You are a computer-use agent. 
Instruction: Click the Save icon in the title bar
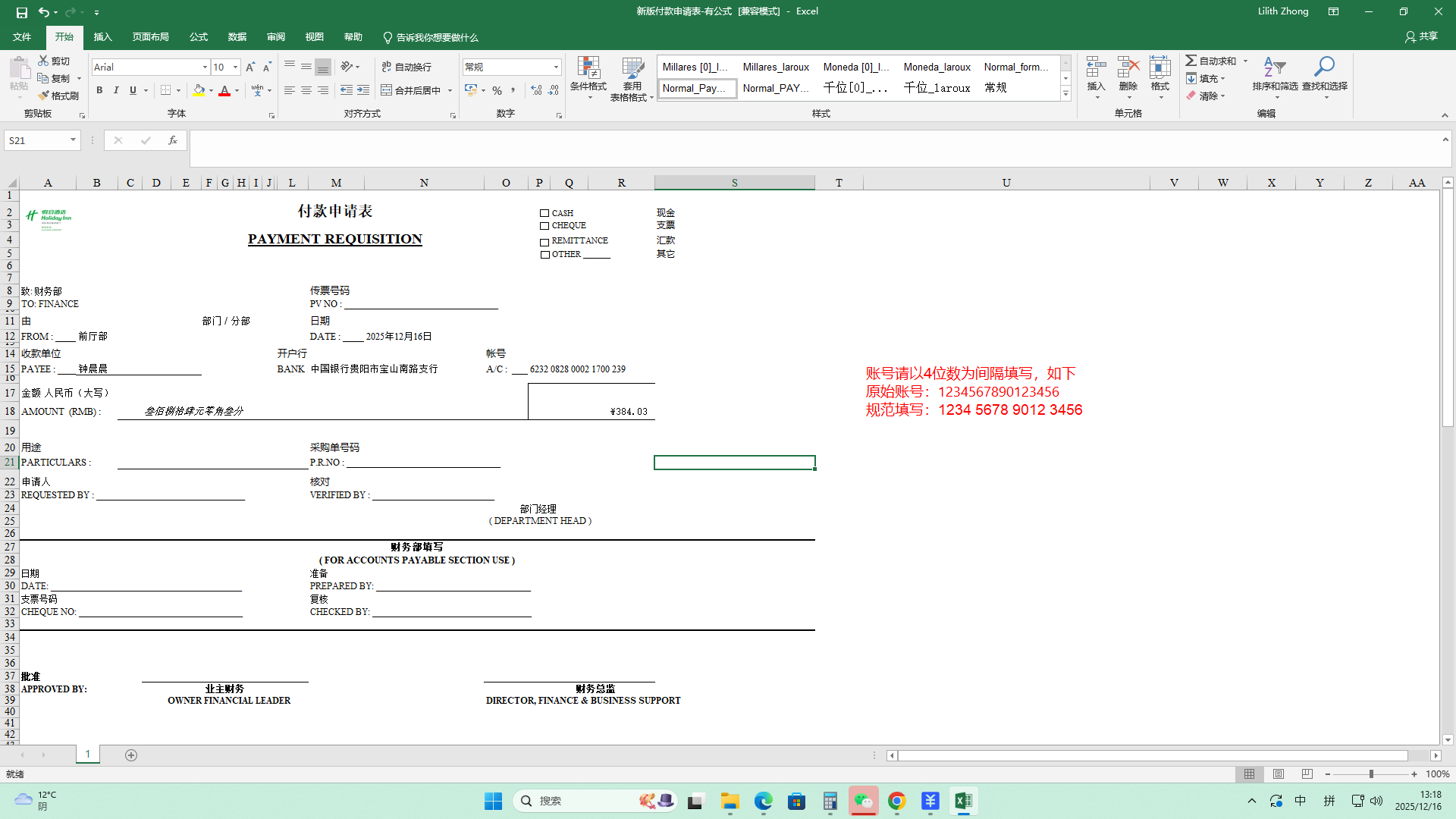(21, 12)
